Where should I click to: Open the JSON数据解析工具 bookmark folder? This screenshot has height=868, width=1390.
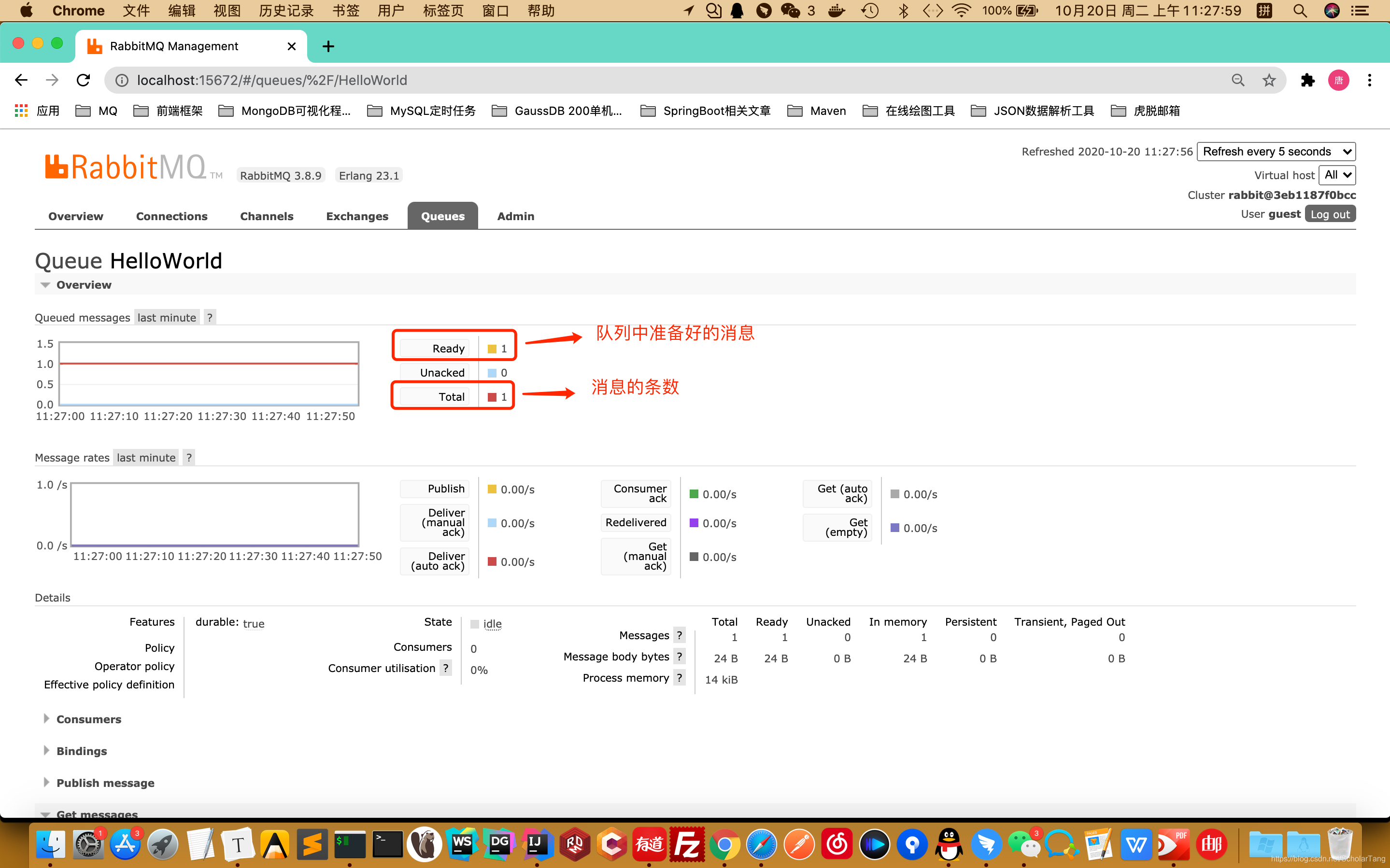(x=1032, y=111)
